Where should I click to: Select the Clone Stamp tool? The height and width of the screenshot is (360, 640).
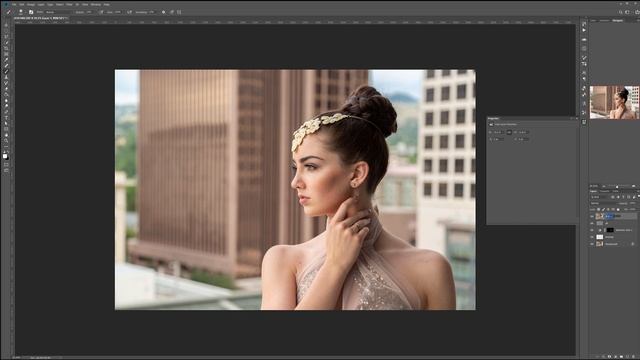[x=6, y=77]
